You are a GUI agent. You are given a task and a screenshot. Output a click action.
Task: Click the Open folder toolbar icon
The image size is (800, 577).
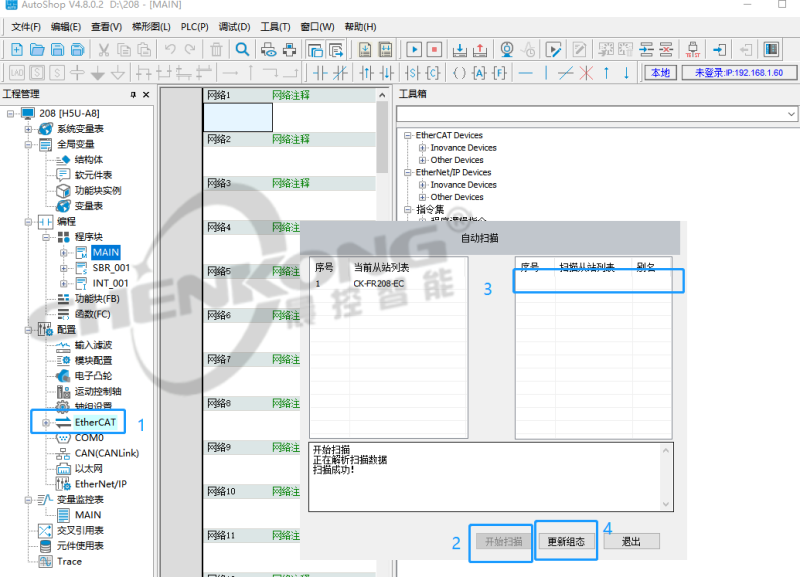(x=37, y=49)
